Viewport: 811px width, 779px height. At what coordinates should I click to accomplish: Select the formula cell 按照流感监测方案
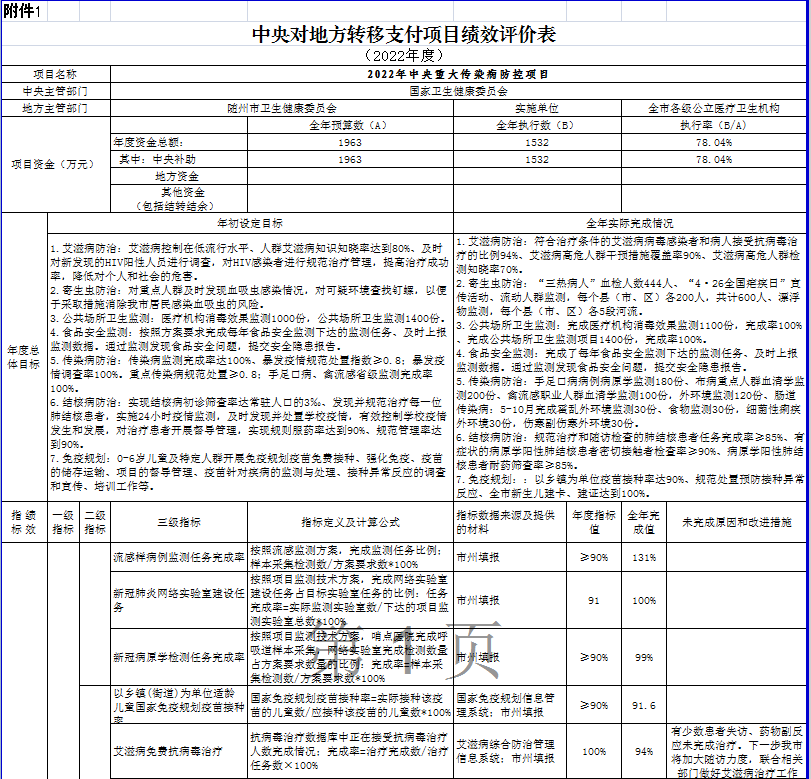tap(350, 557)
